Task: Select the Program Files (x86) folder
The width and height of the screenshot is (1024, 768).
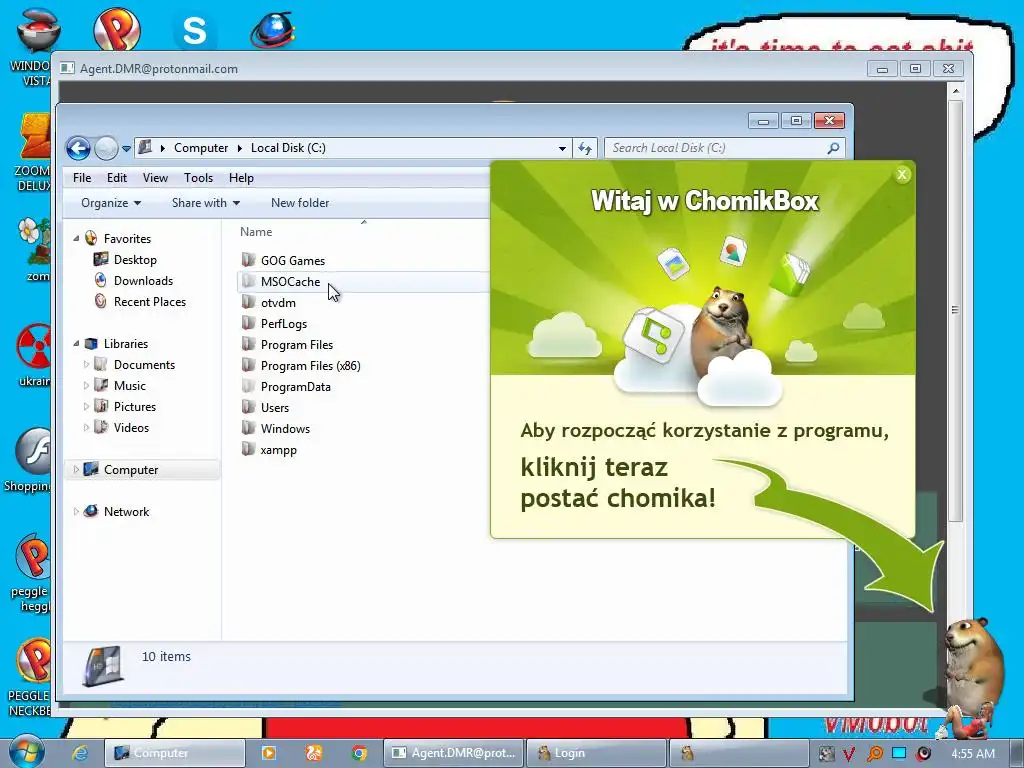Action: (310, 366)
